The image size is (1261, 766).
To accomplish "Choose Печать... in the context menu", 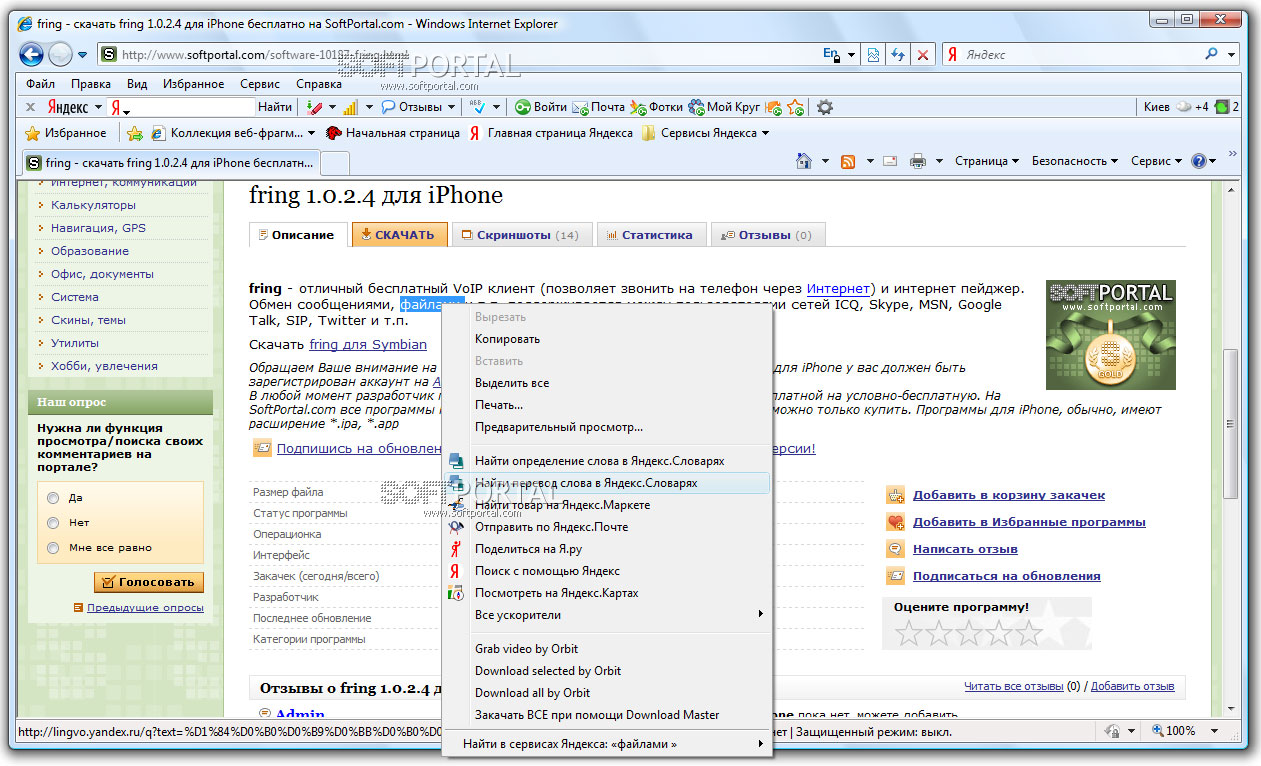I will (608, 405).
